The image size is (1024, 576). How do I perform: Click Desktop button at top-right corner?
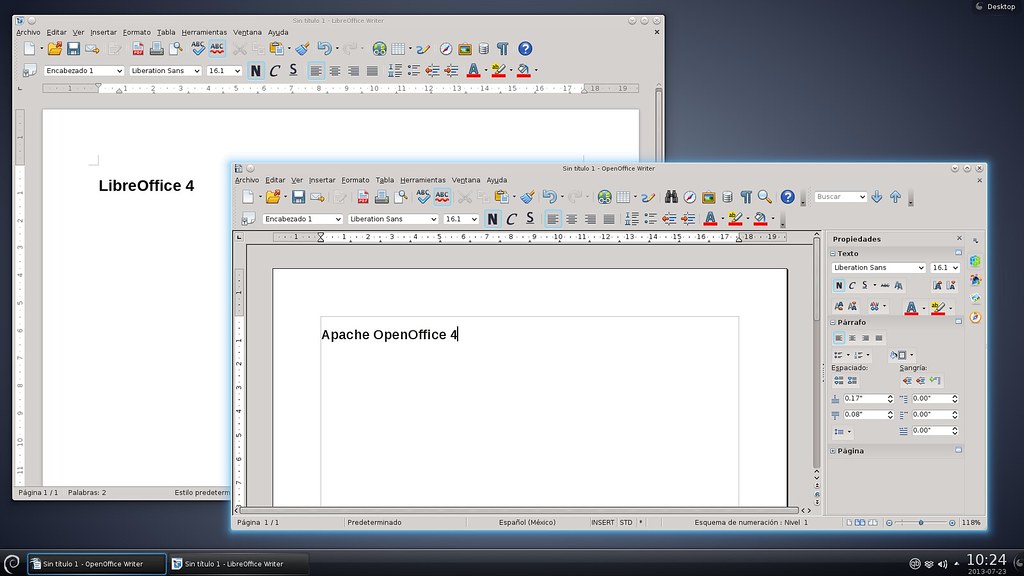click(996, 7)
